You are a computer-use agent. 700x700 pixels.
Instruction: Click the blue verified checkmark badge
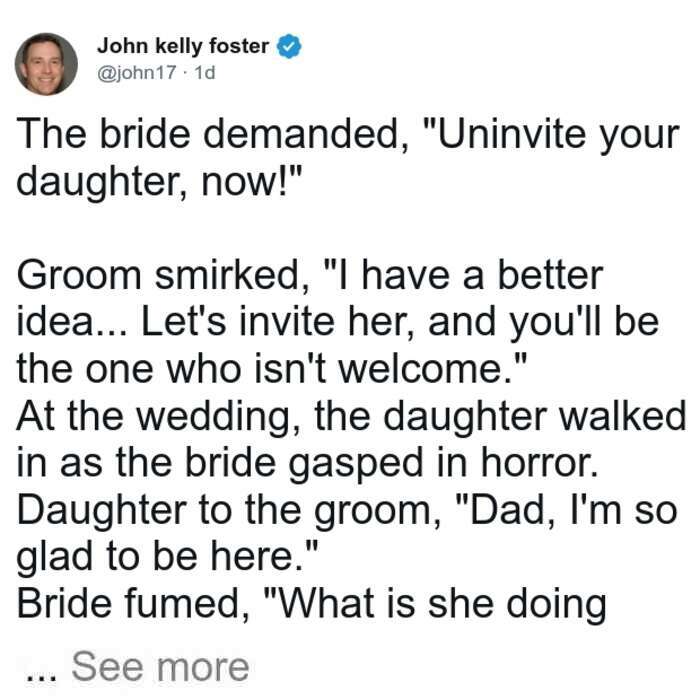click(289, 46)
